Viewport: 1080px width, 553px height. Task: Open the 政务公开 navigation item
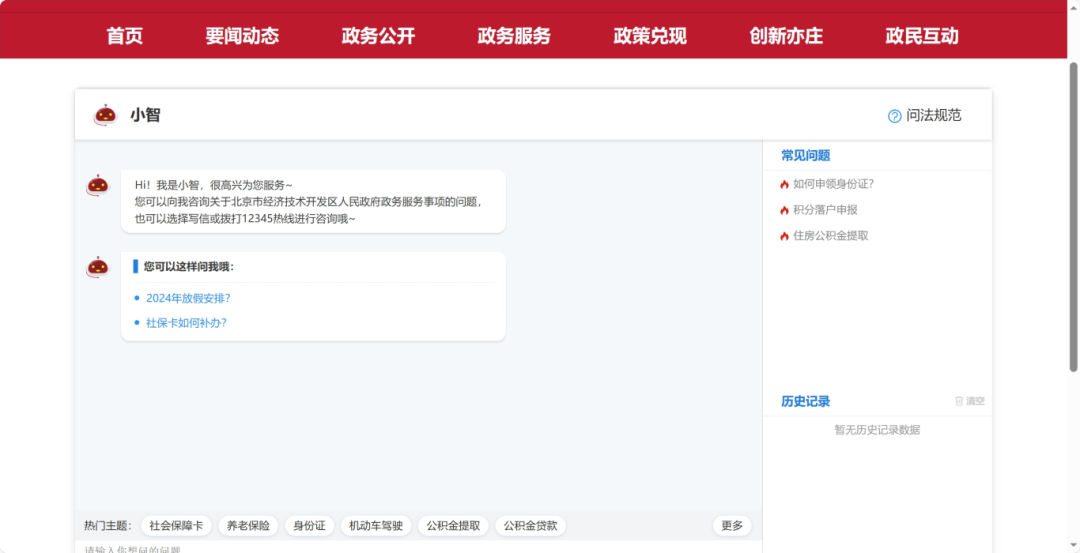tap(378, 36)
